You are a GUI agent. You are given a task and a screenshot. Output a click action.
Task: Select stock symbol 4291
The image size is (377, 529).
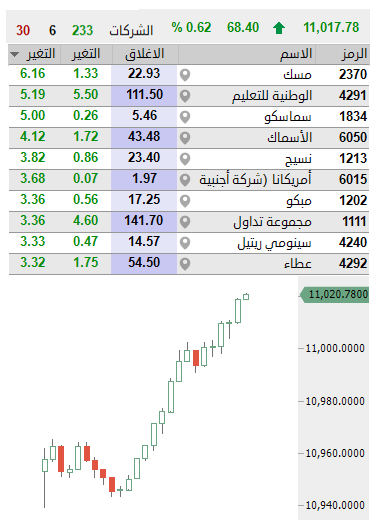click(353, 95)
